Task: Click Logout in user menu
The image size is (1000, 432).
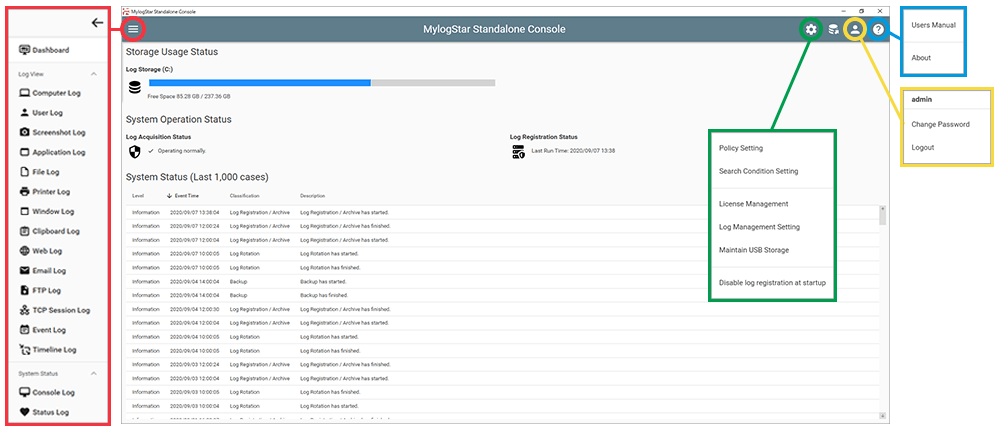Action: (923, 147)
